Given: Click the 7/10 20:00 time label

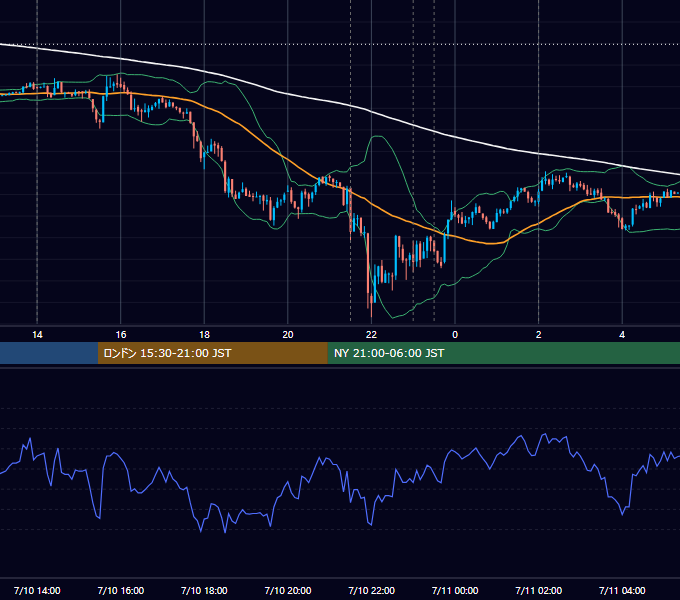Looking at the screenshot, I should pyautogui.click(x=288, y=590).
